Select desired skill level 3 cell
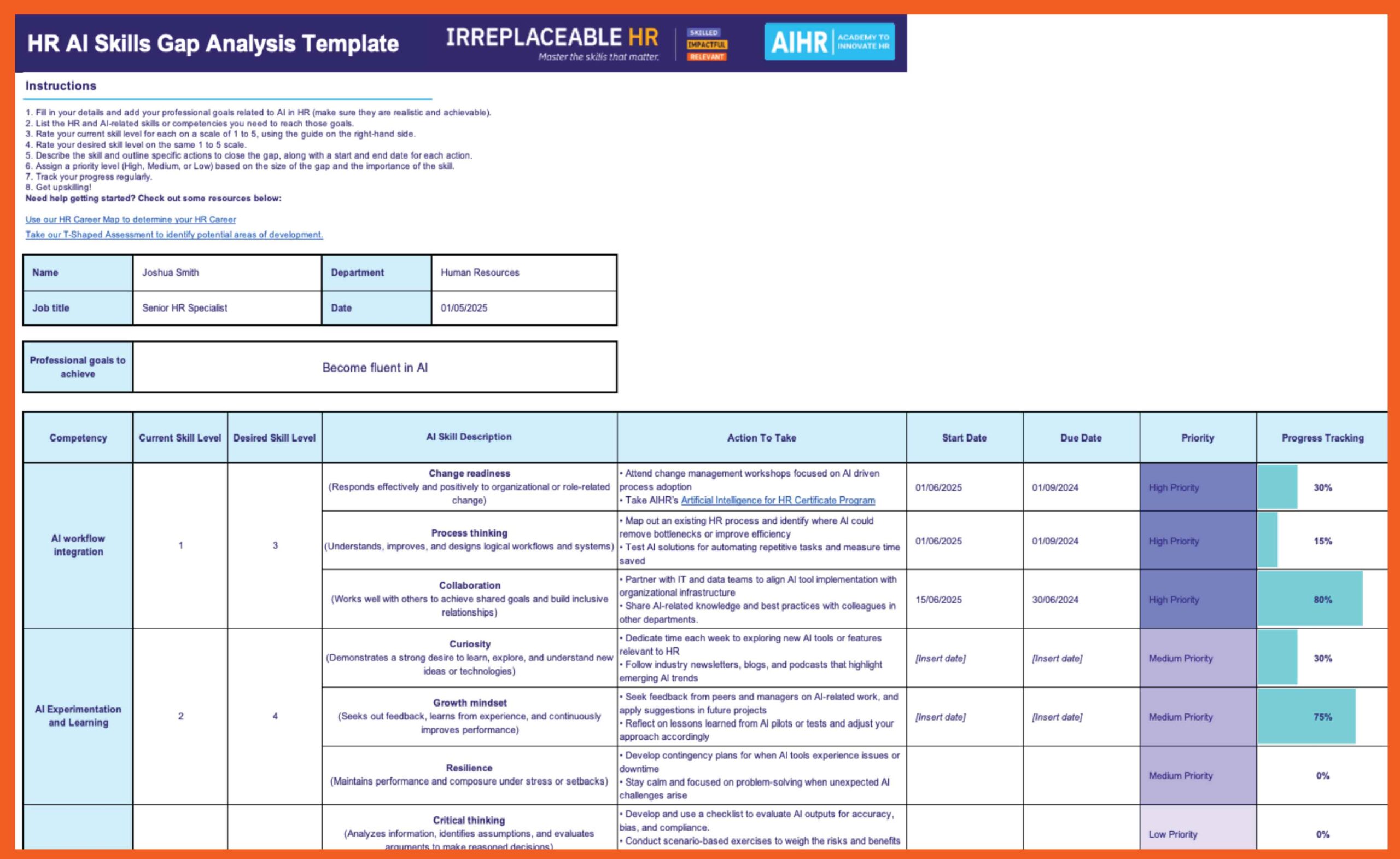1400x859 pixels. tap(275, 545)
